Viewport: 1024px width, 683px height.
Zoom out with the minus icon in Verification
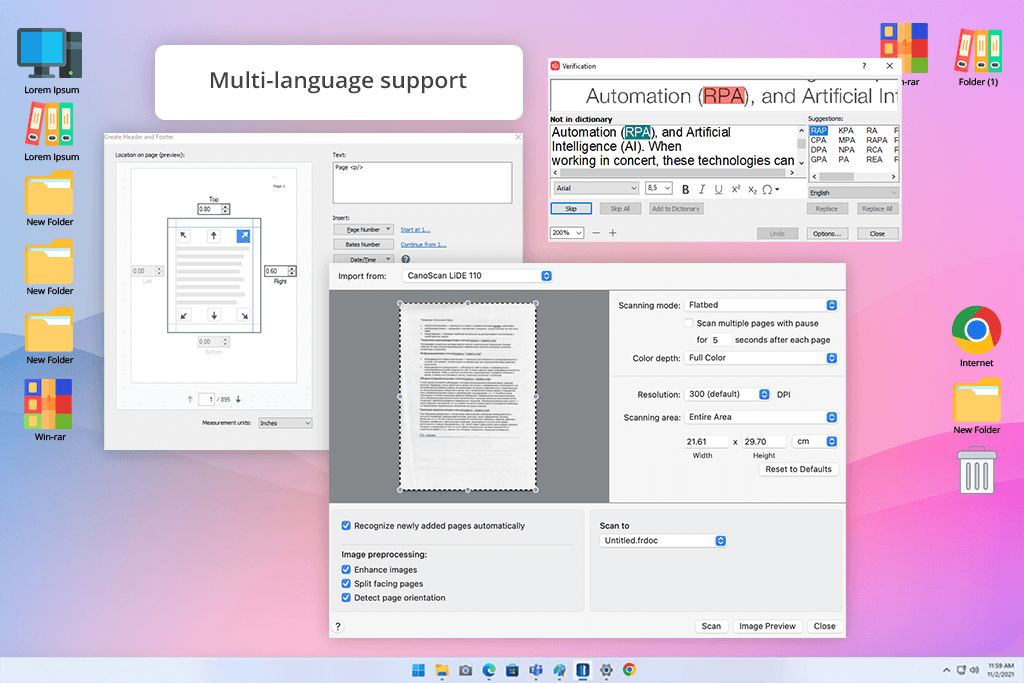pyautogui.click(x=596, y=232)
